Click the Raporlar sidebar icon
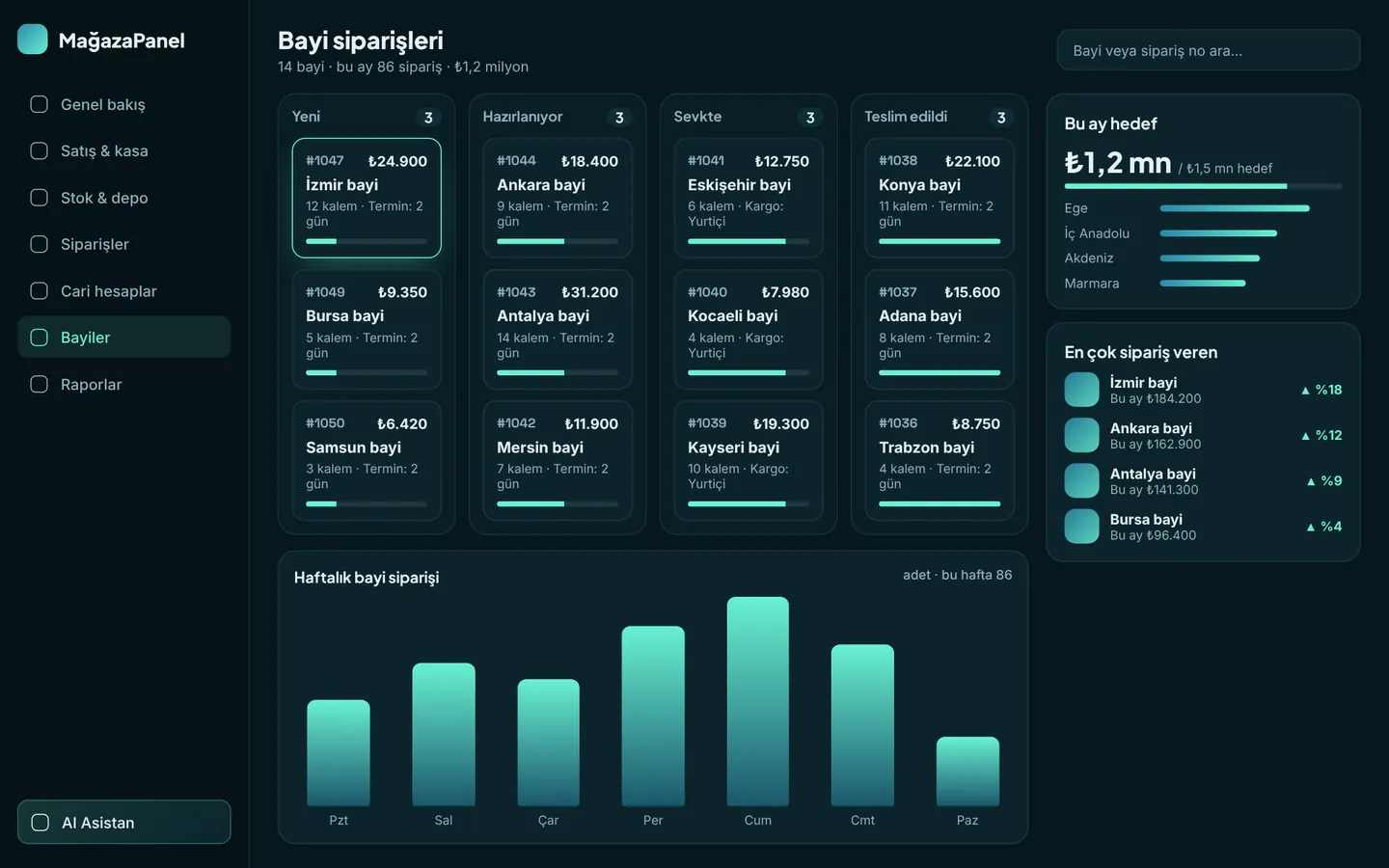This screenshot has height=868, width=1389. (40, 384)
